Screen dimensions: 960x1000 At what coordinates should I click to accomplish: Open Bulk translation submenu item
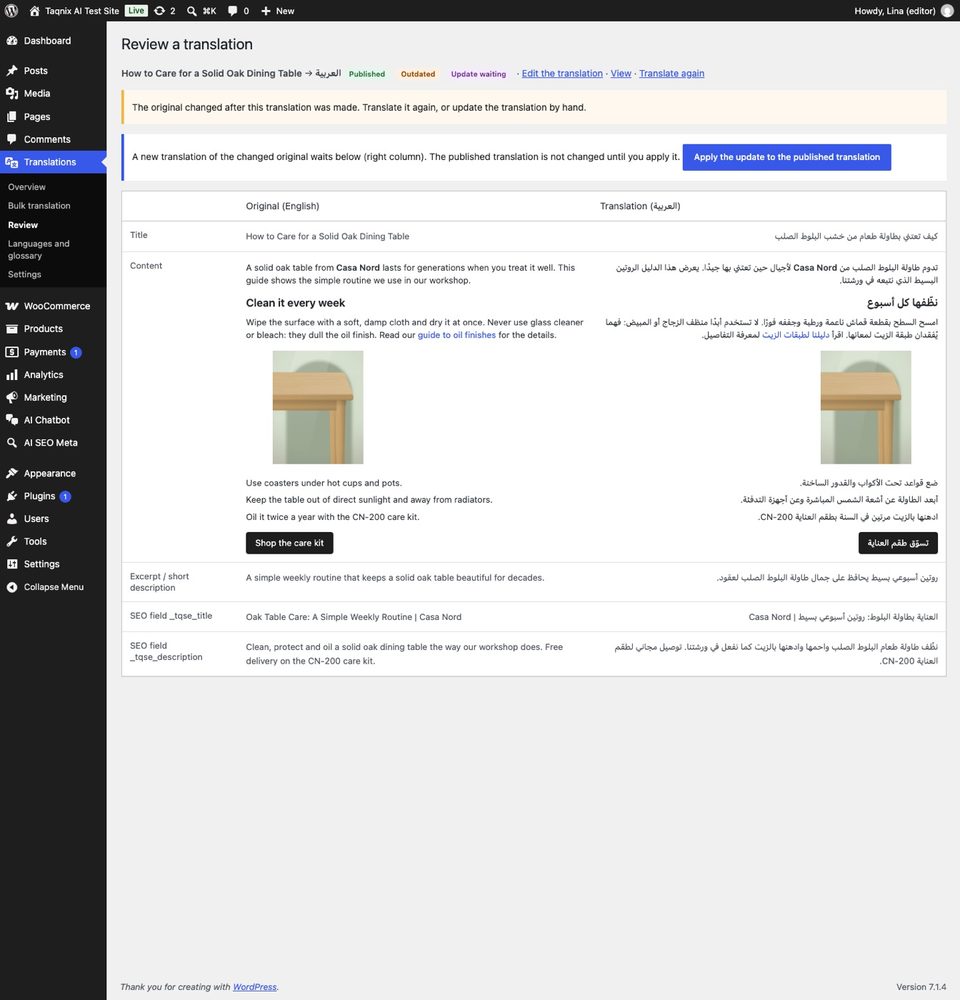(39, 205)
